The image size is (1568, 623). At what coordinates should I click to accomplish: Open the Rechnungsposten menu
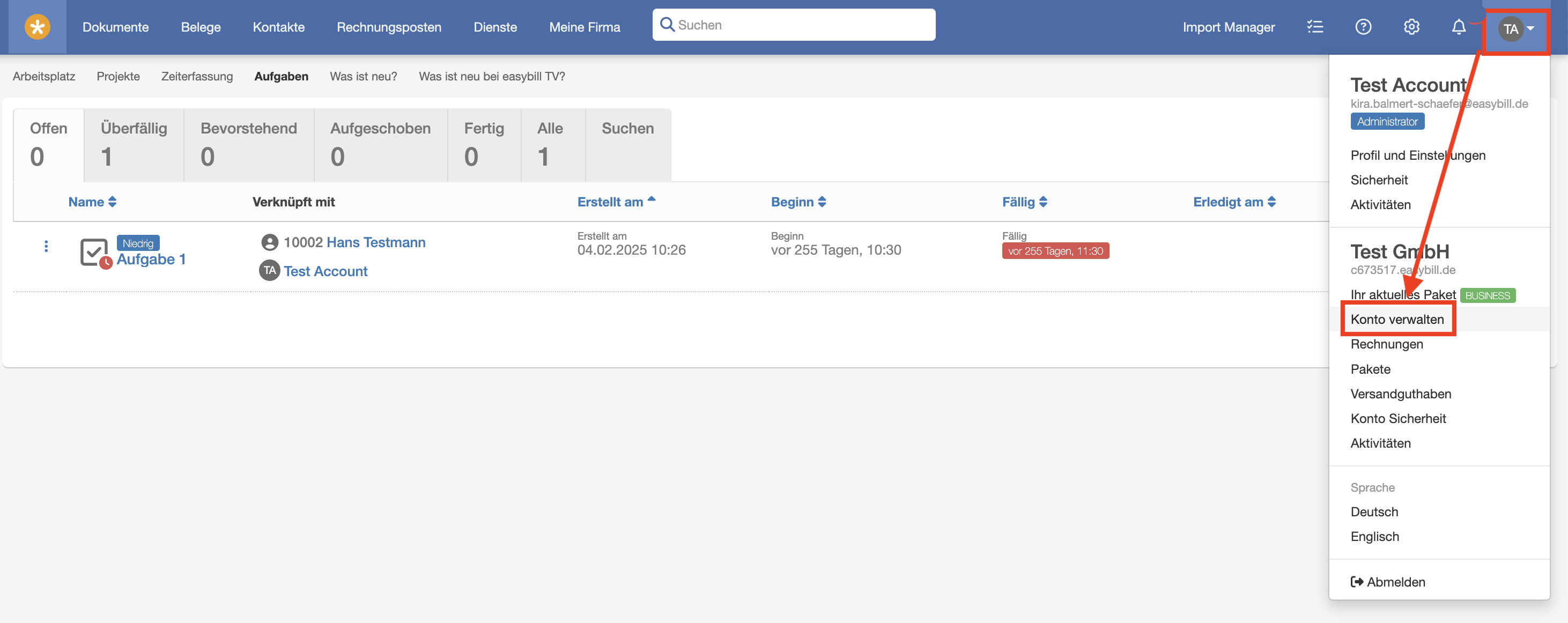[x=389, y=27]
